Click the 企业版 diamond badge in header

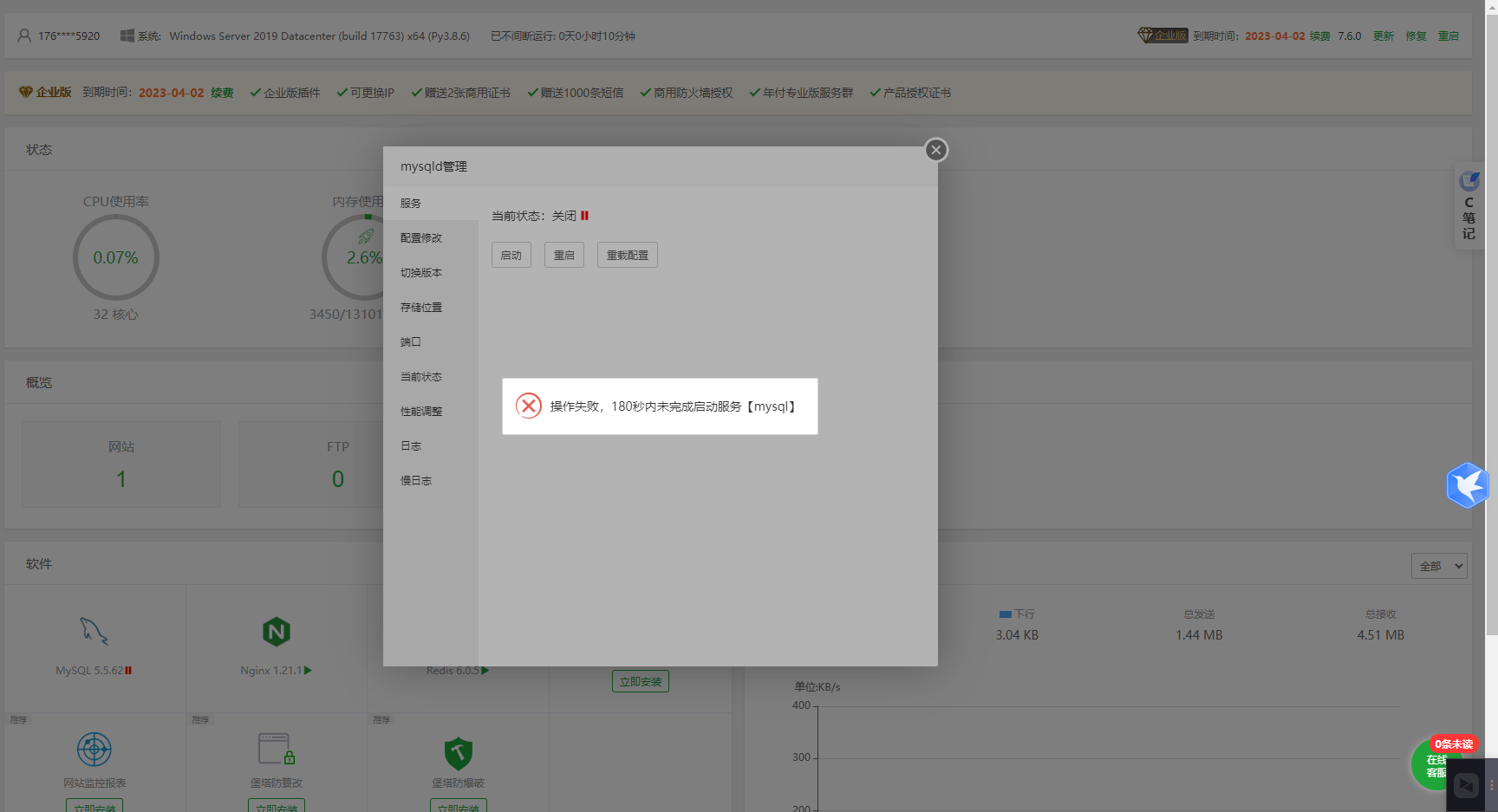(x=1163, y=36)
